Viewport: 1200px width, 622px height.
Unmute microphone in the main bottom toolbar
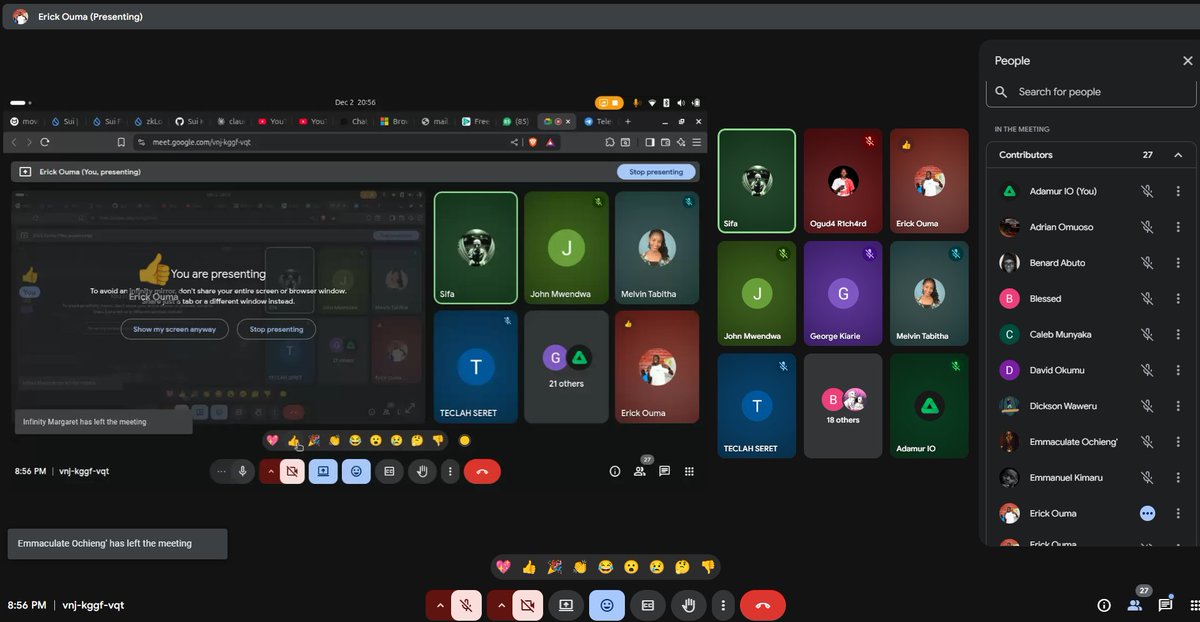pos(465,605)
